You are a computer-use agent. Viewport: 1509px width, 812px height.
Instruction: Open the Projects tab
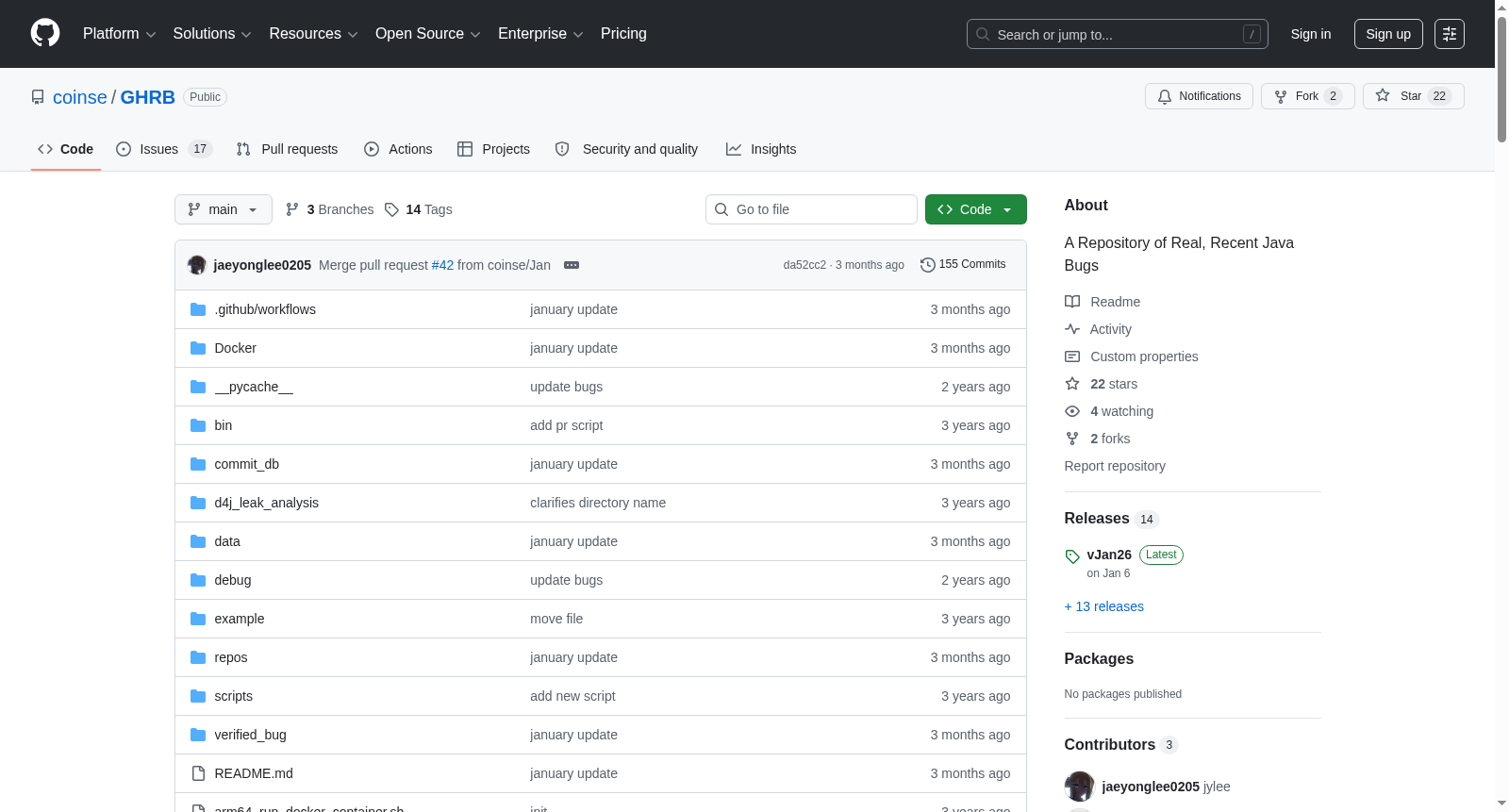pyautogui.click(x=493, y=149)
